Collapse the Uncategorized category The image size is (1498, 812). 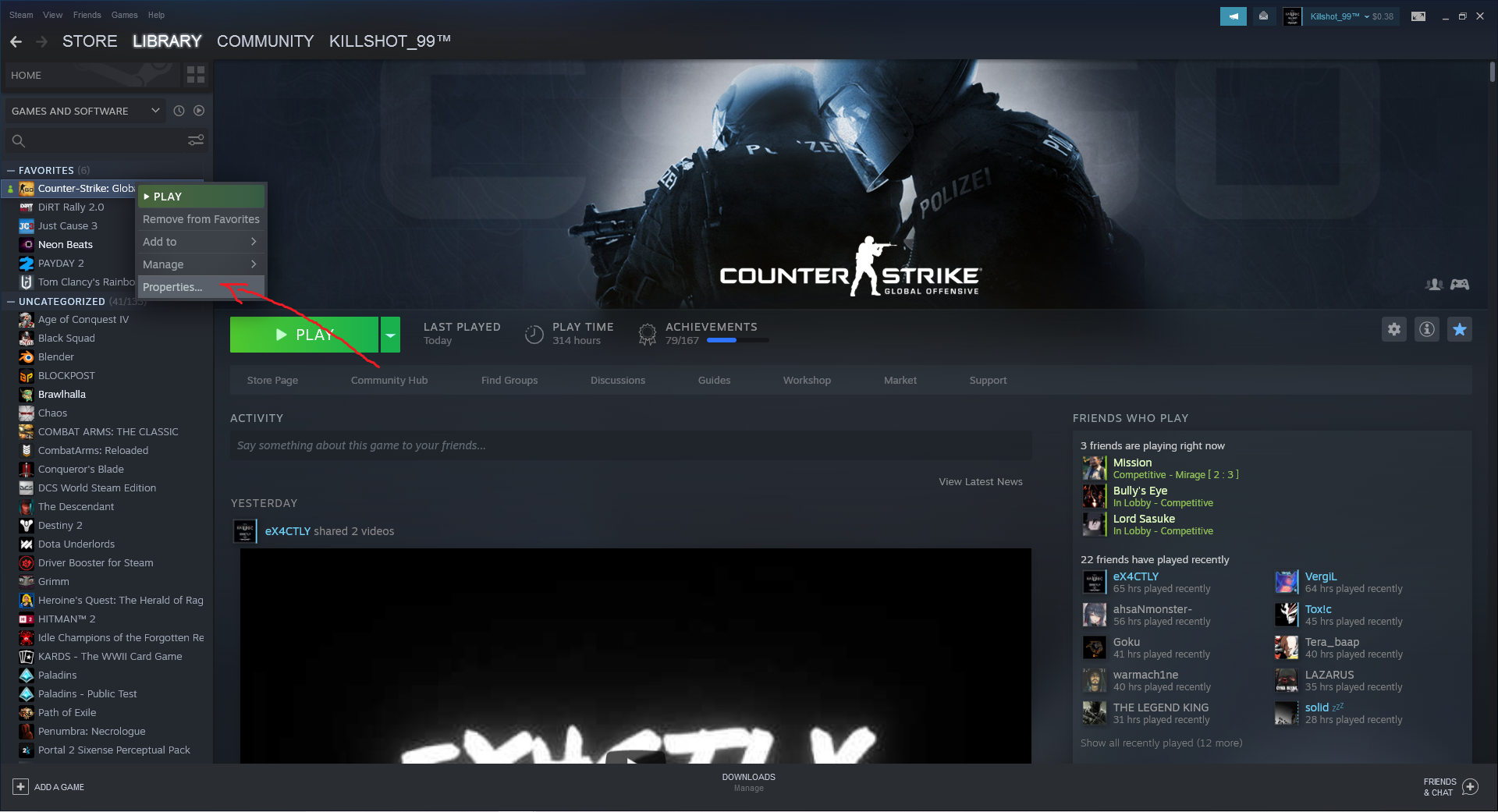click(x=11, y=301)
